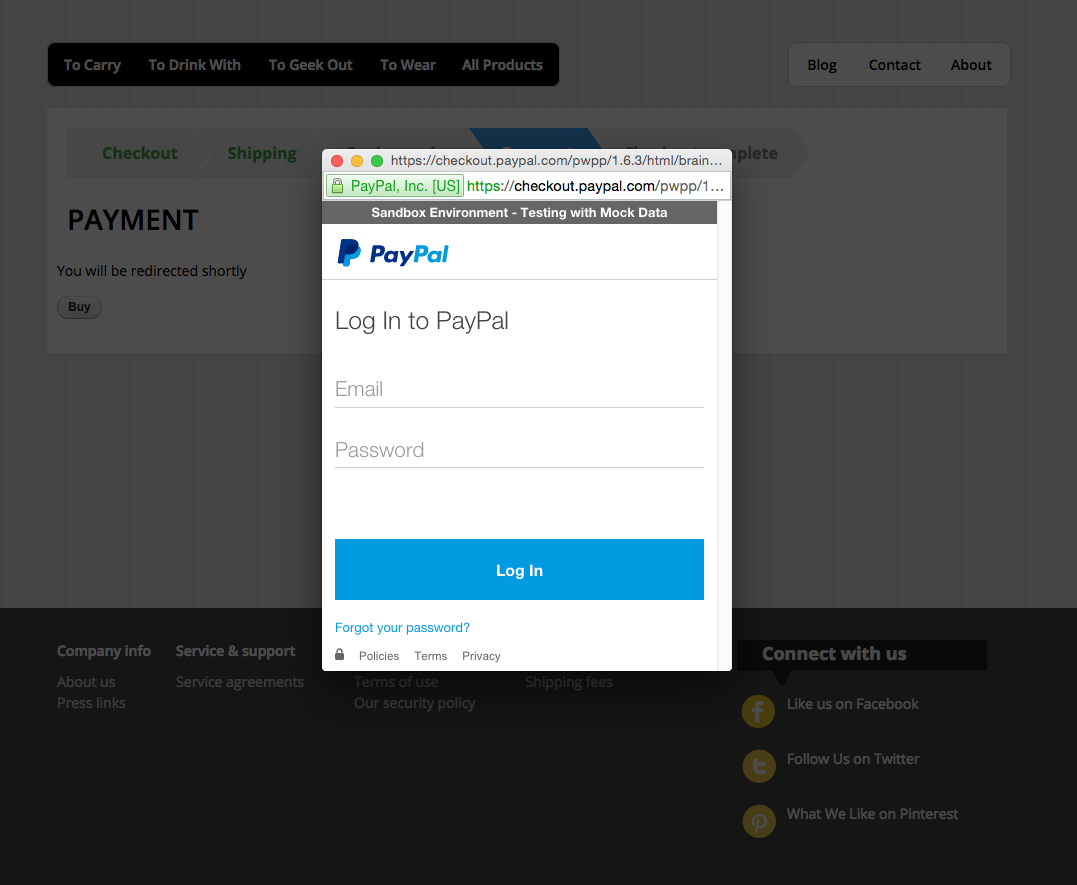1077x885 pixels.
Task: Click the Buy button
Action: (x=79, y=307)
